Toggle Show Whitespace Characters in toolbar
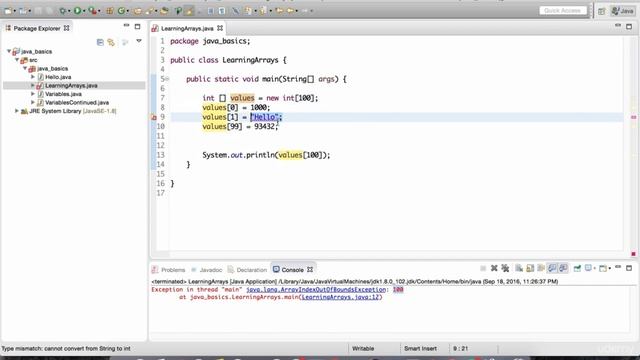This screenshot has width=640, height=360. [x=222, y=11]
